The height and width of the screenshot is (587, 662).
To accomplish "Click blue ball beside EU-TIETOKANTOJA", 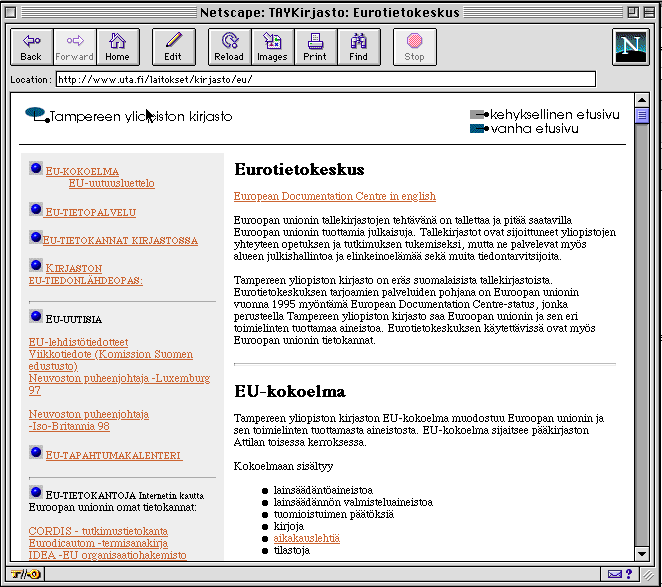I will pyautogui.click(x=36, y=492).
